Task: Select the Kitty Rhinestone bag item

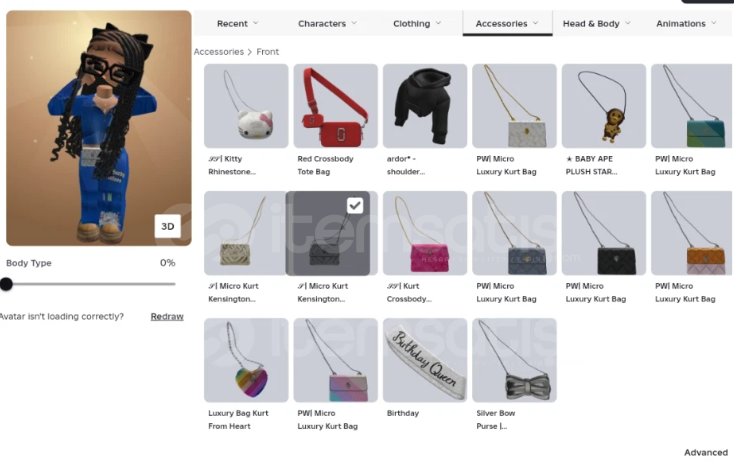Action: [246, 106]
